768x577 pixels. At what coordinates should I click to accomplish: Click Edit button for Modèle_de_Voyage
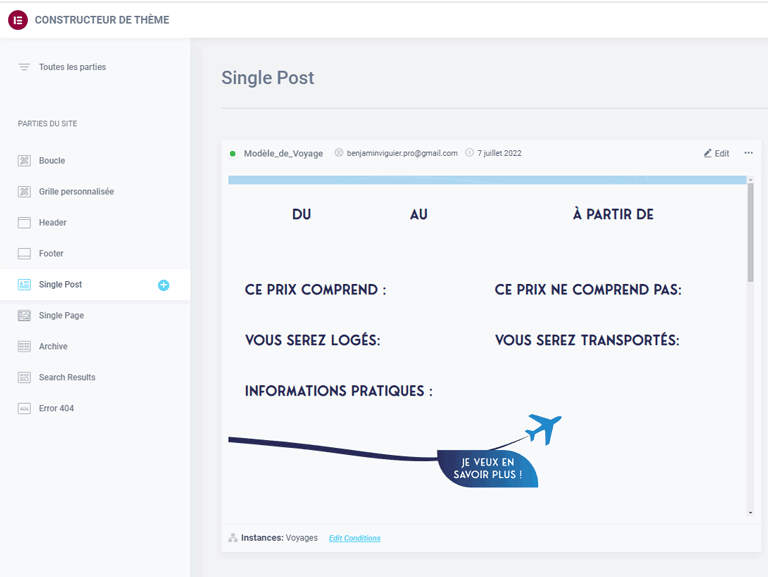click(716, 153)
